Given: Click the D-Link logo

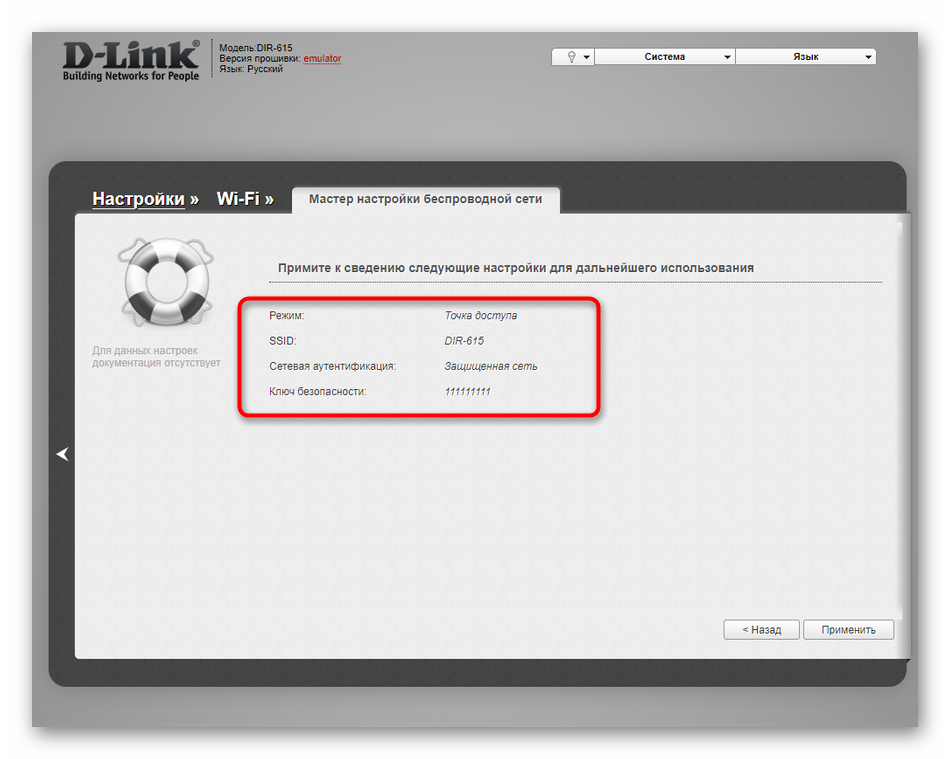Looking at the screenshot, I should point(130,60).
